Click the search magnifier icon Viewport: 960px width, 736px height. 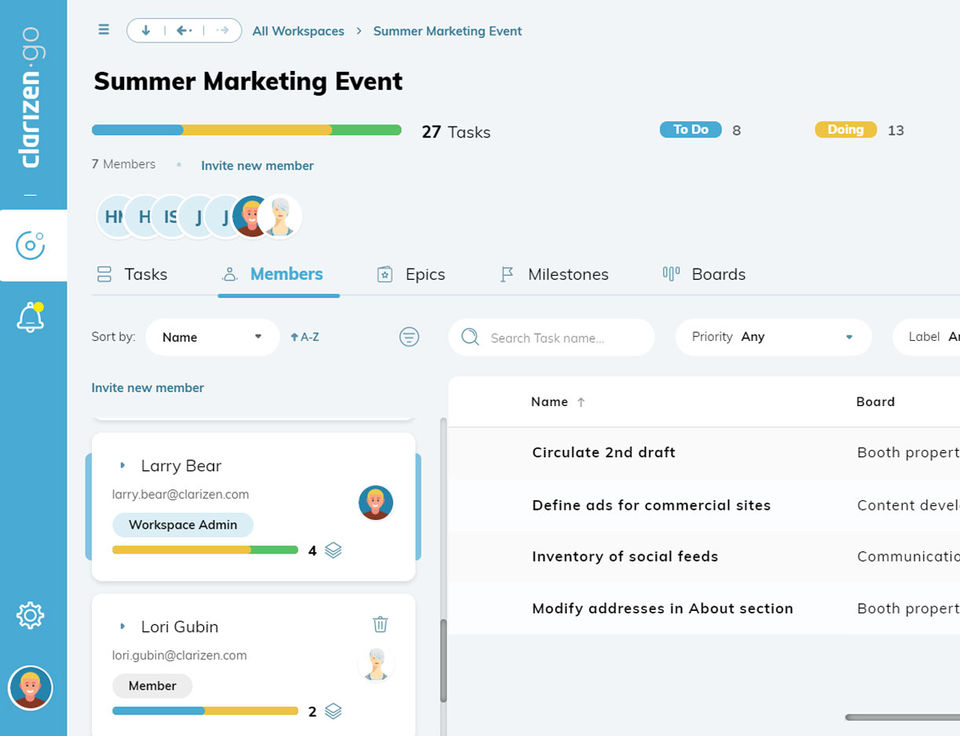(470, 337)
